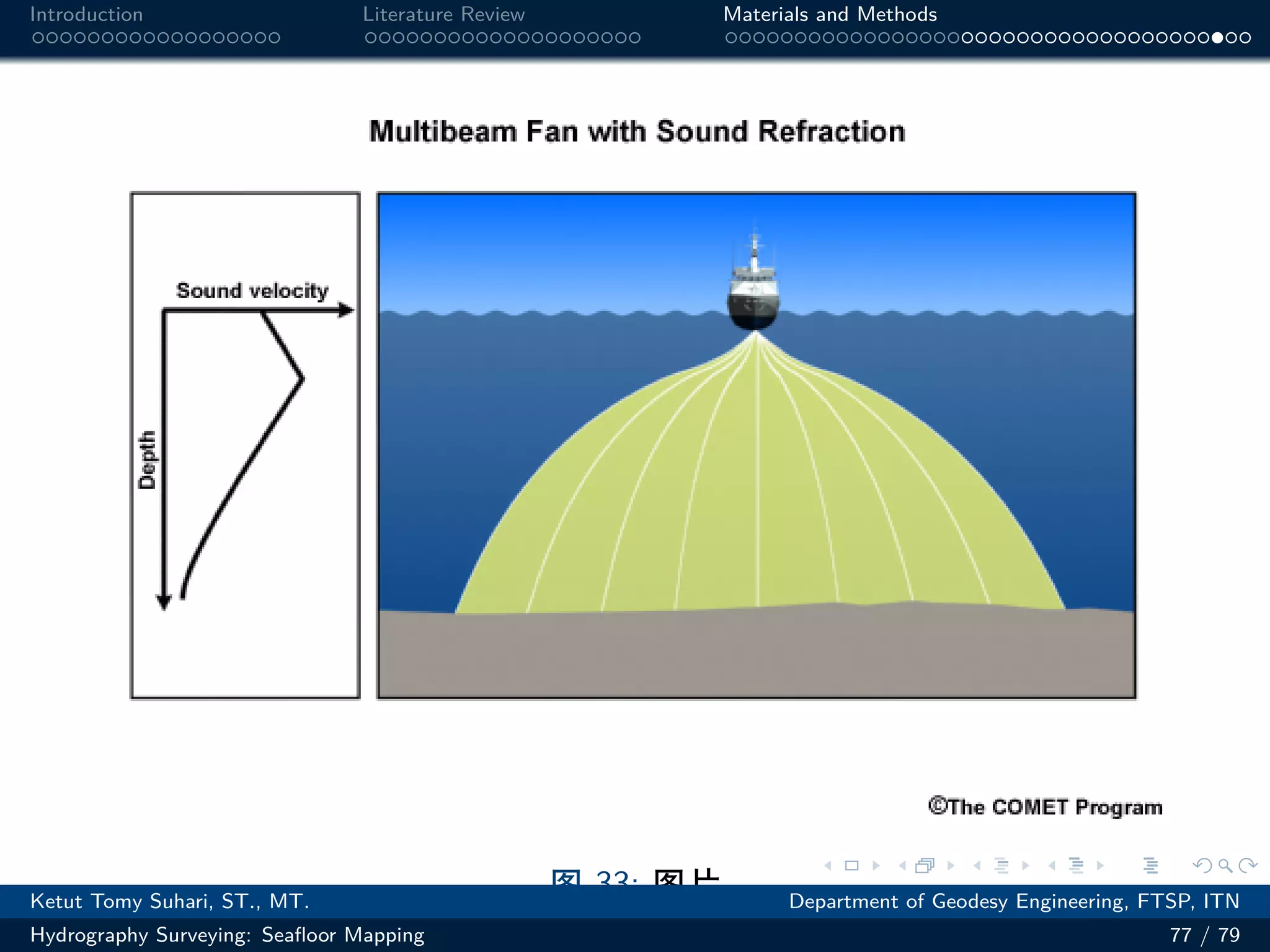Click the 77 / 79 page counter
This screenshot has width=1270, height=952.
(x=1204, y=935)
